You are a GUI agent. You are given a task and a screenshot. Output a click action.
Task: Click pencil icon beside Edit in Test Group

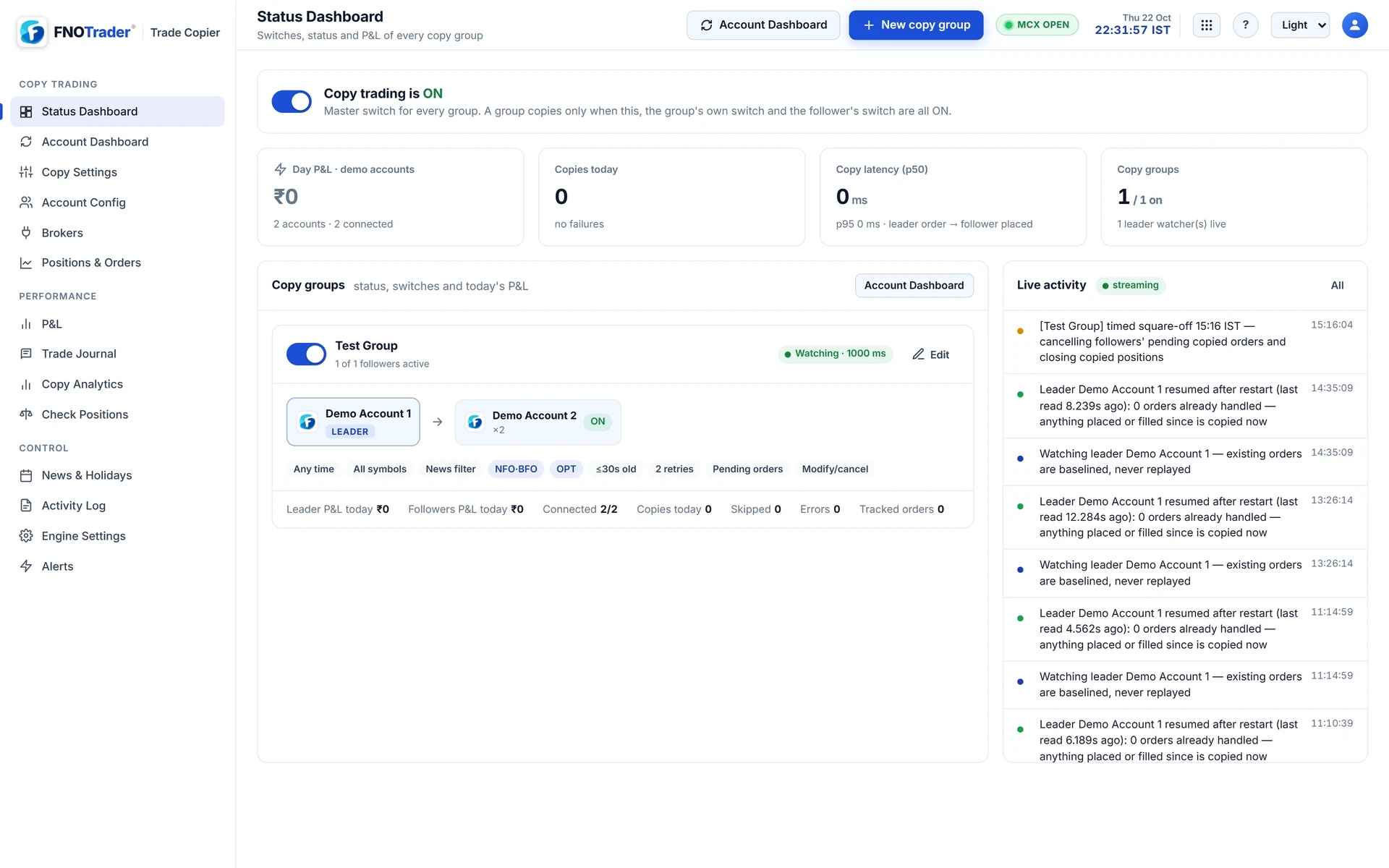918,354
